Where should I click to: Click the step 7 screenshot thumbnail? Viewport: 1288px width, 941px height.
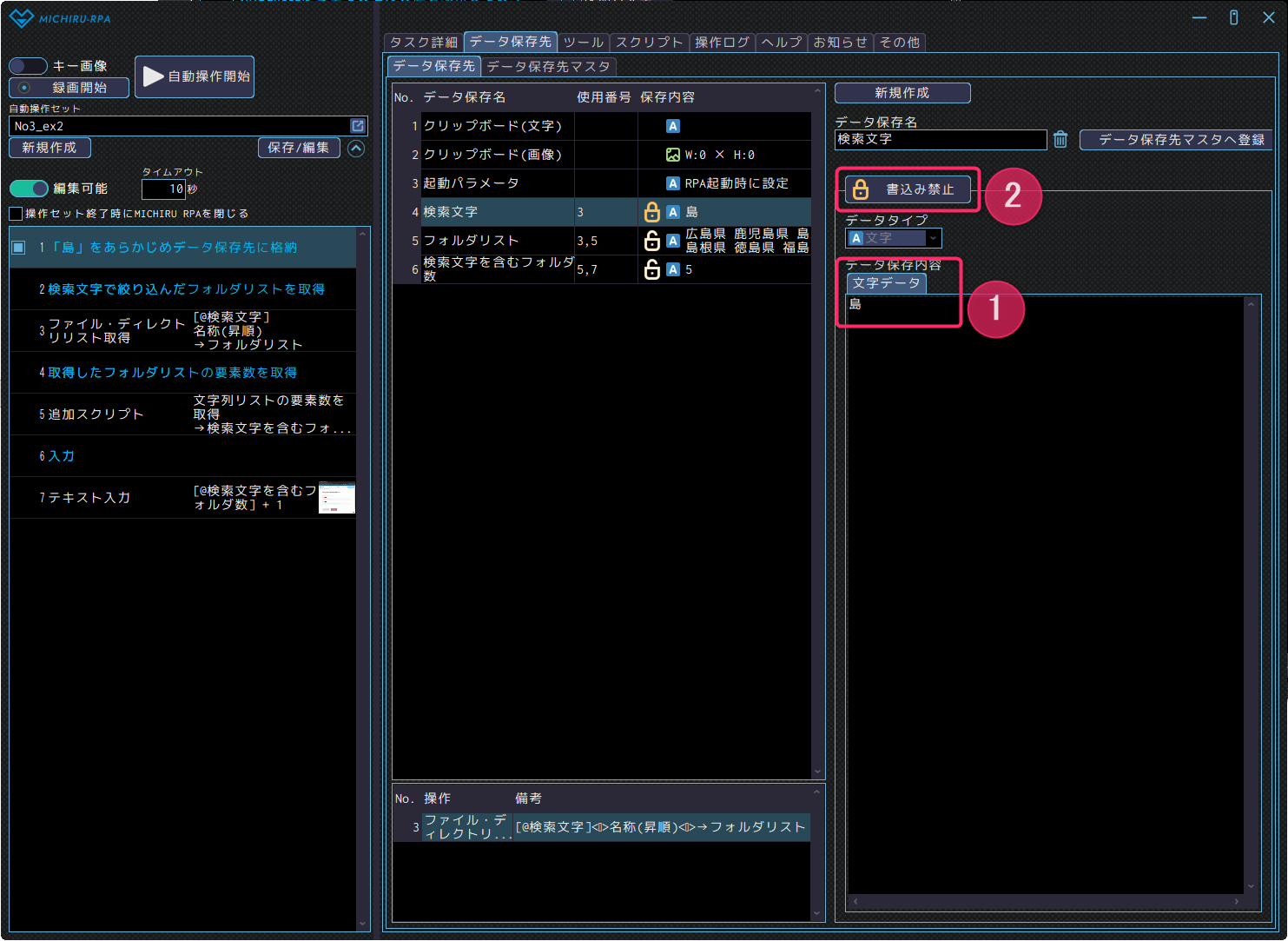(337, 498)
